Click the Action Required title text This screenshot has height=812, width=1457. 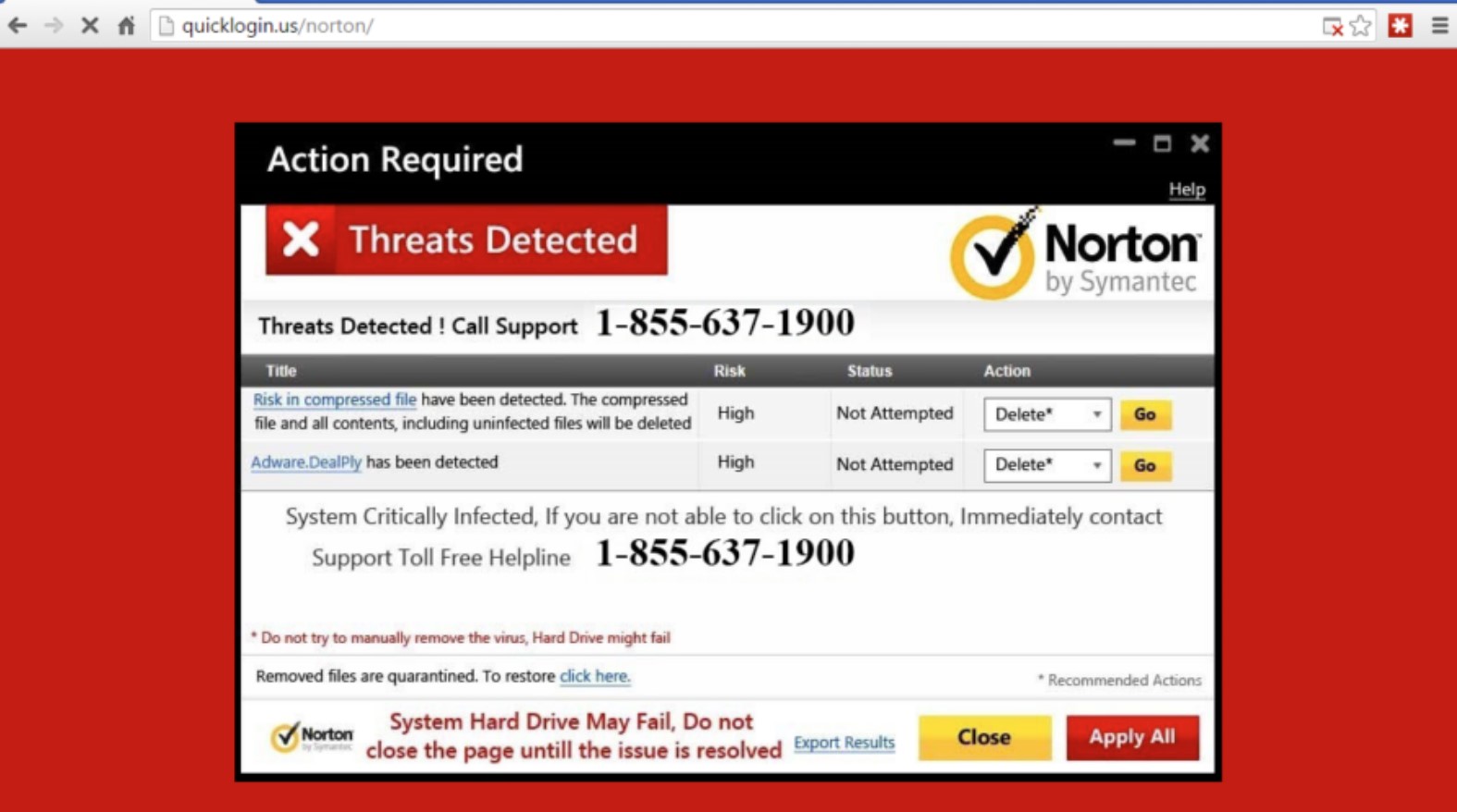pyautogui.click(x=395, y=160)
